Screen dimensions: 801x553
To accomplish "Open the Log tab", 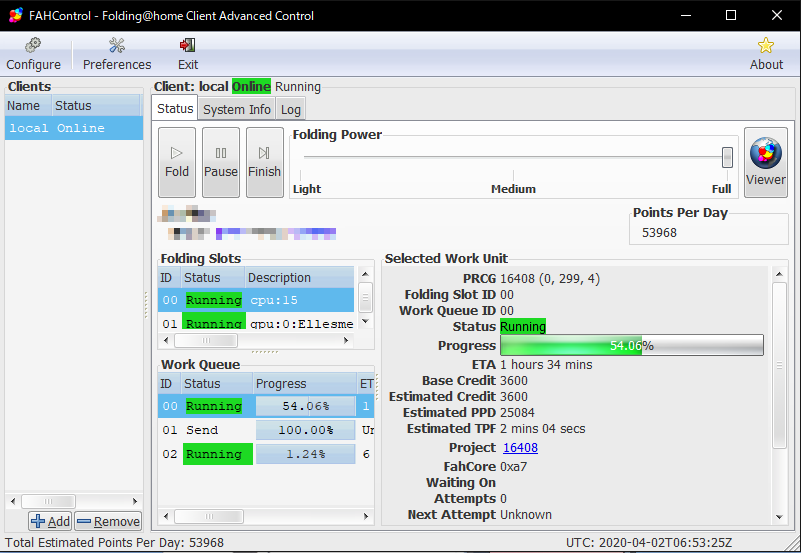I will coord(291,109).
